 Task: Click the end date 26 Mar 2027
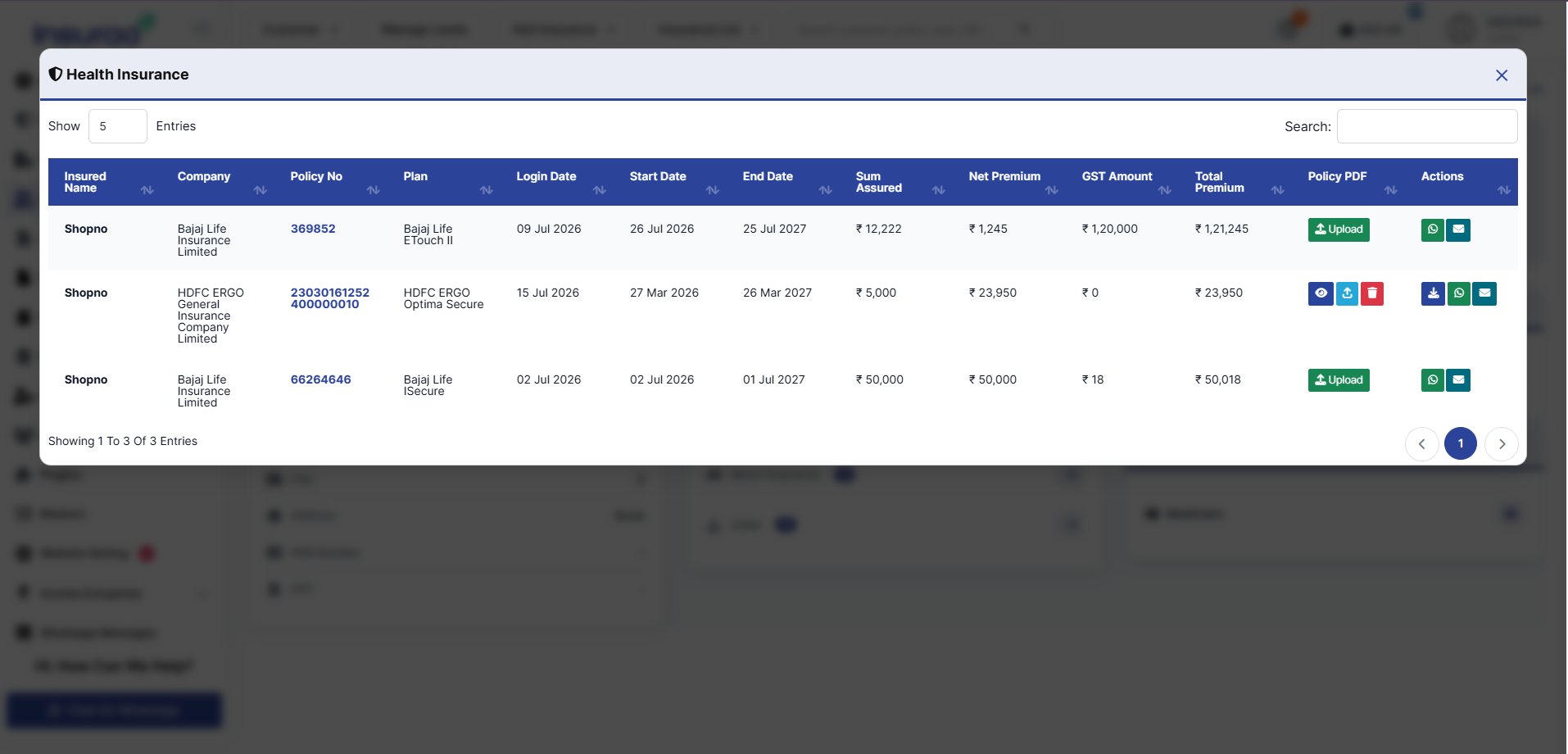click(777, 293)
